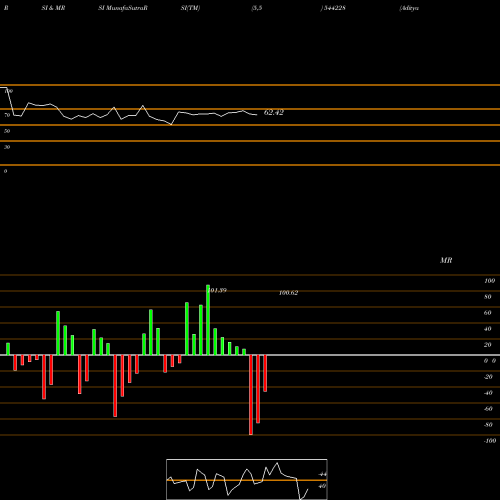
Task: Click the 'SI MunafaSutraR' header label
Action: [x=123, y=8]
